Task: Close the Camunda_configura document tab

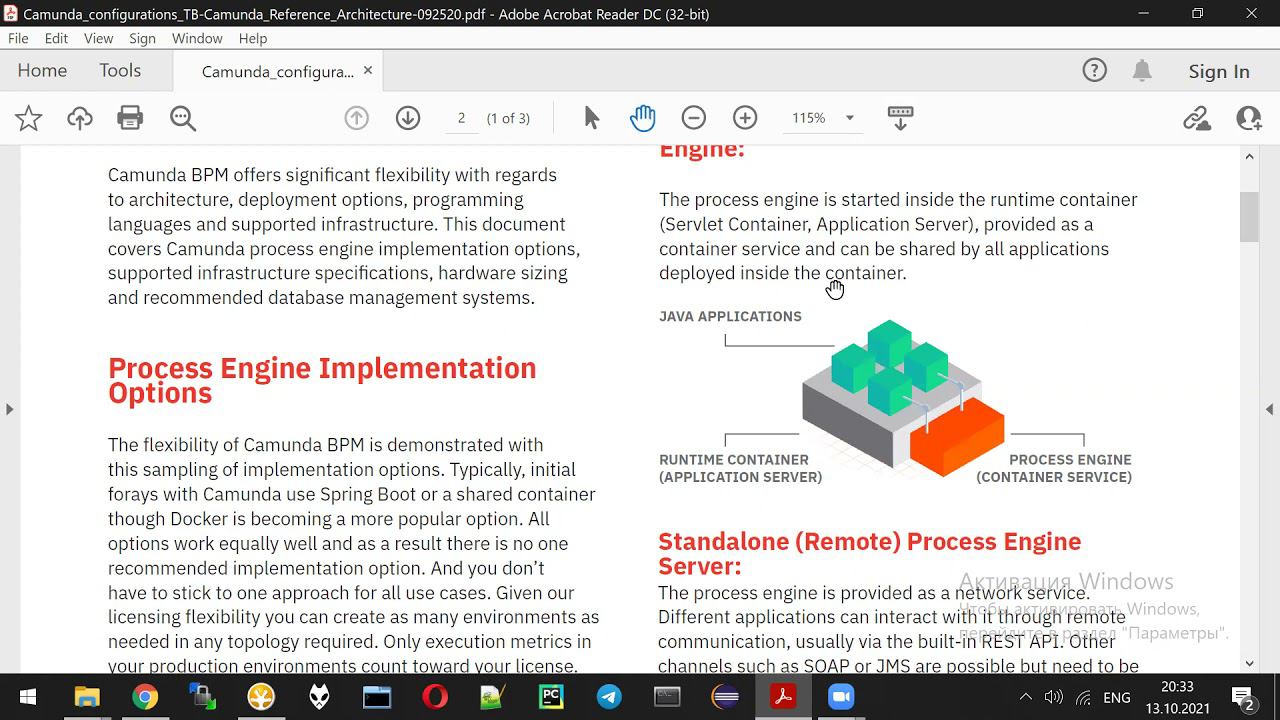Action: 368,71
